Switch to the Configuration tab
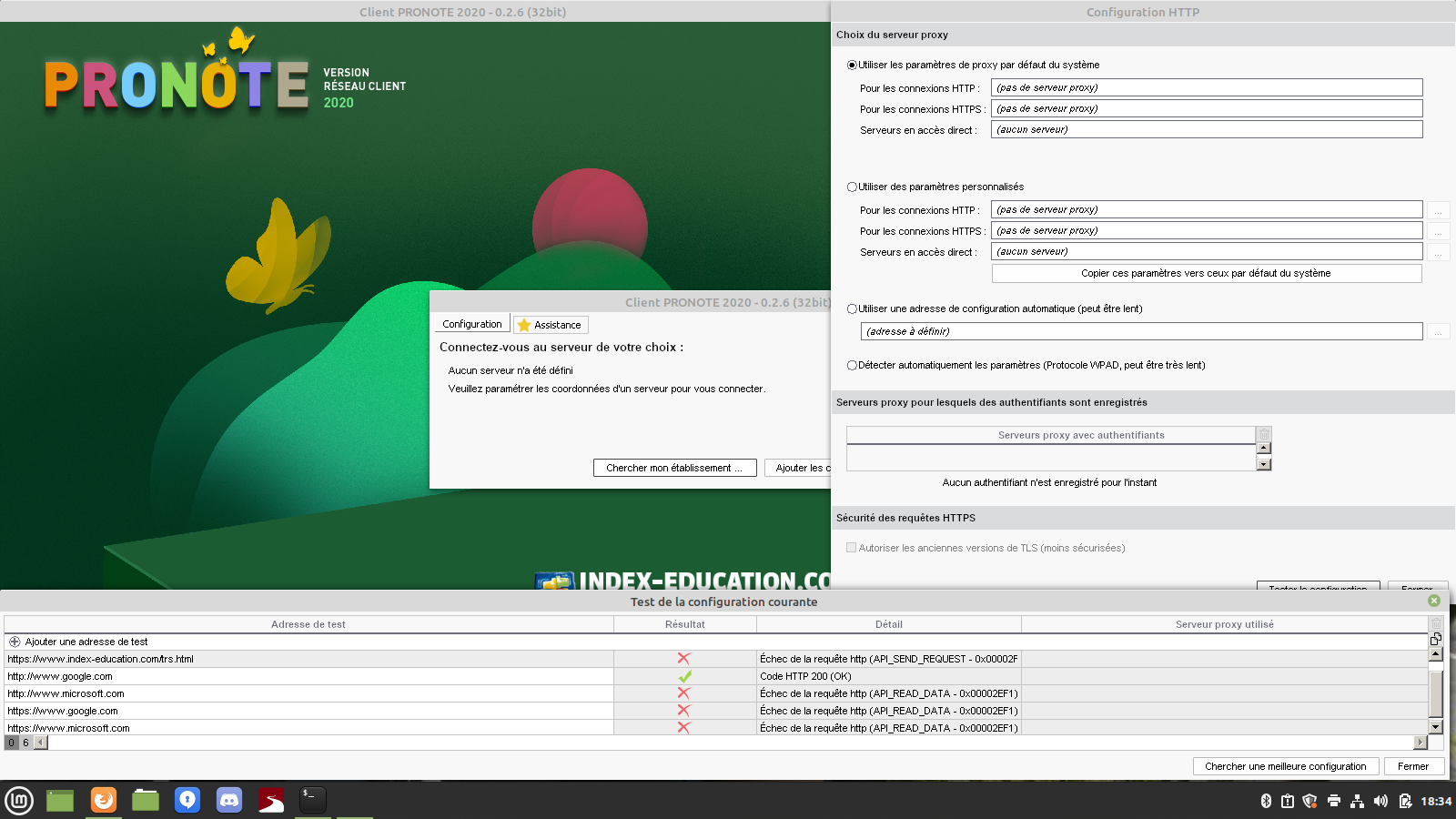1456x819 pixels. [x=472, y=324]
